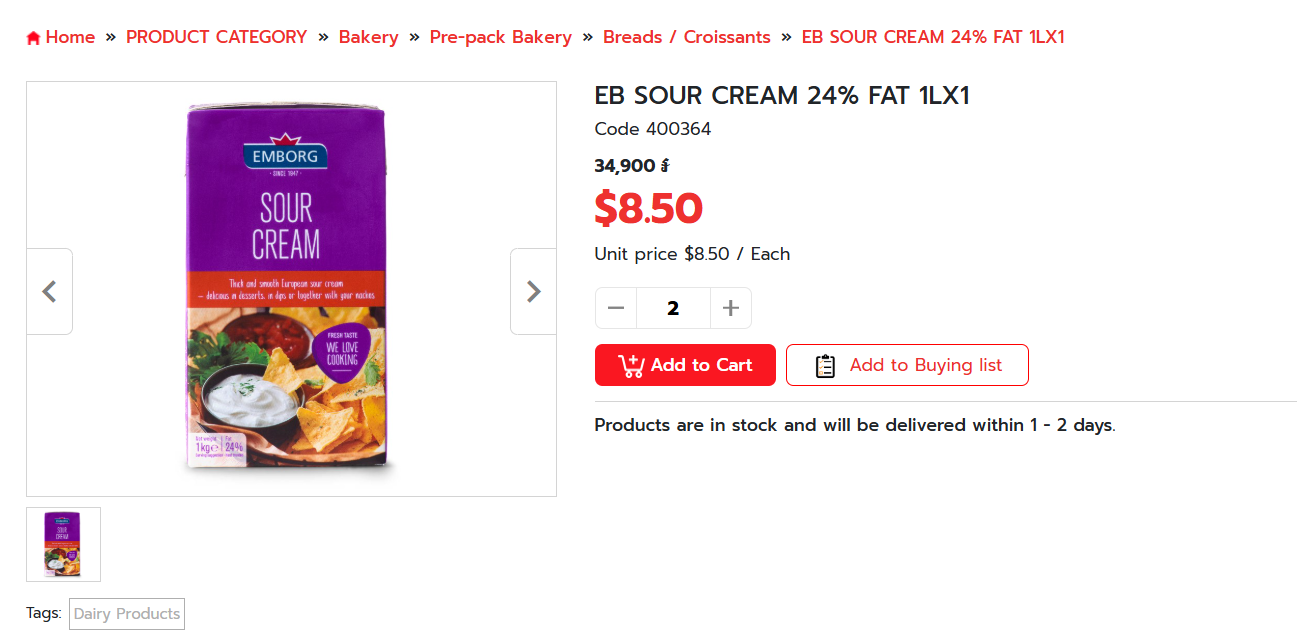Click the main sour cream product image
Viewport: 1297px width, 640px height.
pos(291,288)
